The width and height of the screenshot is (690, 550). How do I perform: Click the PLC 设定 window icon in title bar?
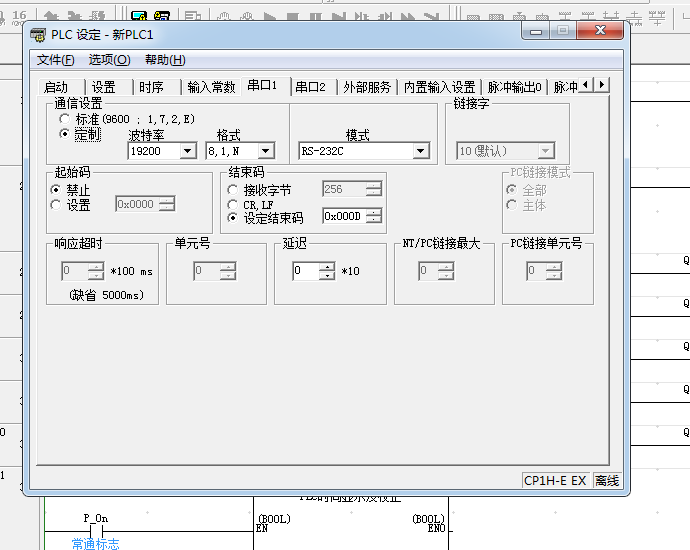[38, 34]
